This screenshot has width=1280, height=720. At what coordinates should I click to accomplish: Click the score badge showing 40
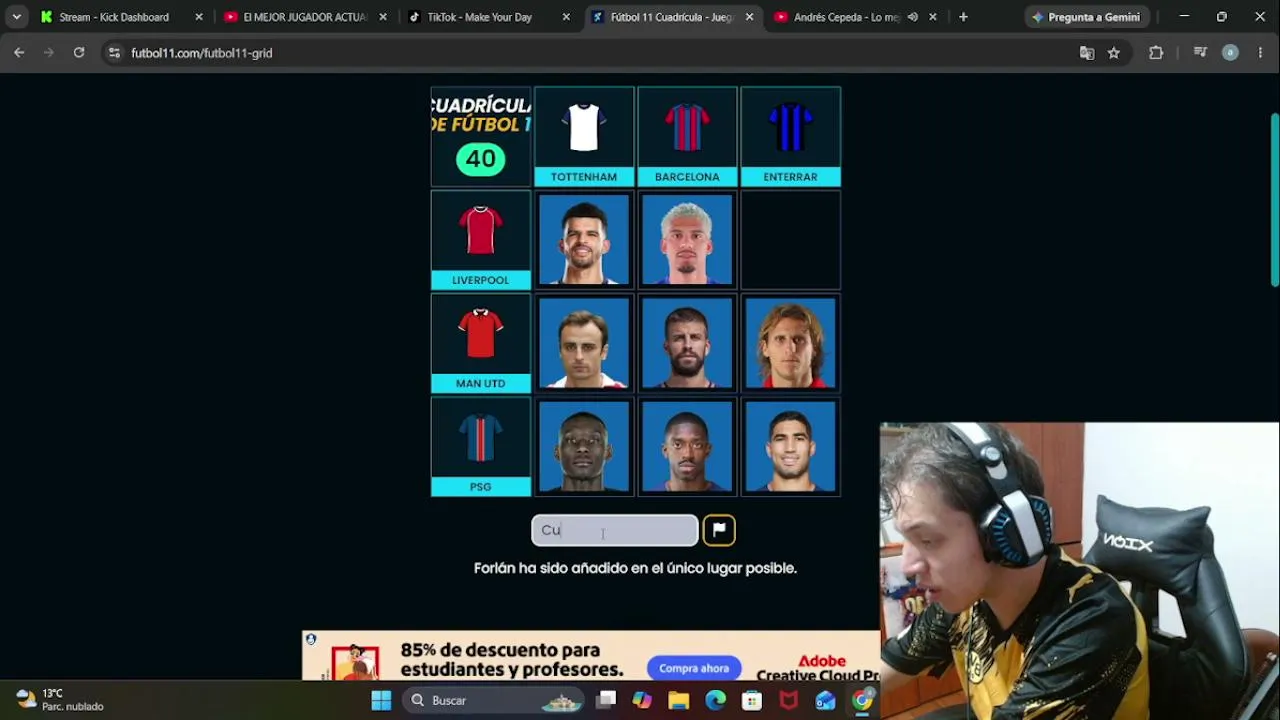click(480, 159)
